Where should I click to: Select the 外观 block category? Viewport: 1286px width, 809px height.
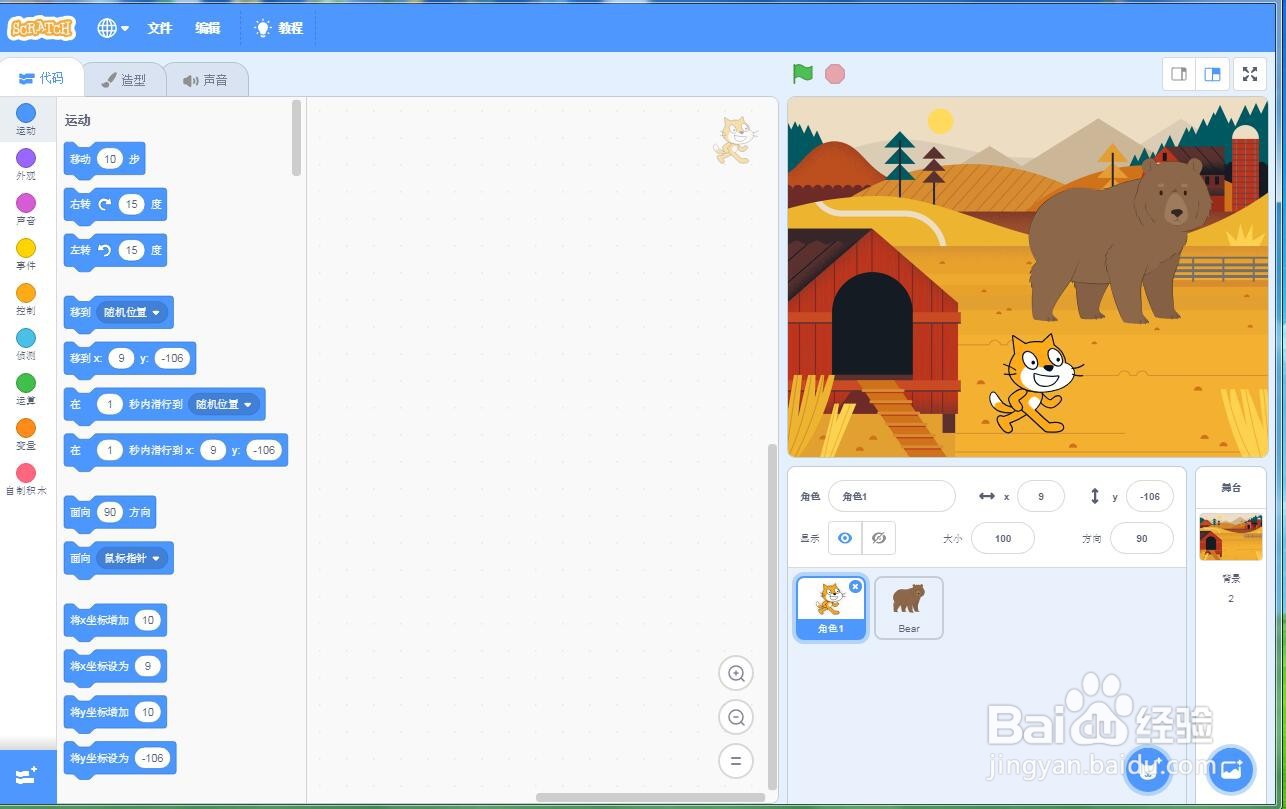tap(26, 164)
